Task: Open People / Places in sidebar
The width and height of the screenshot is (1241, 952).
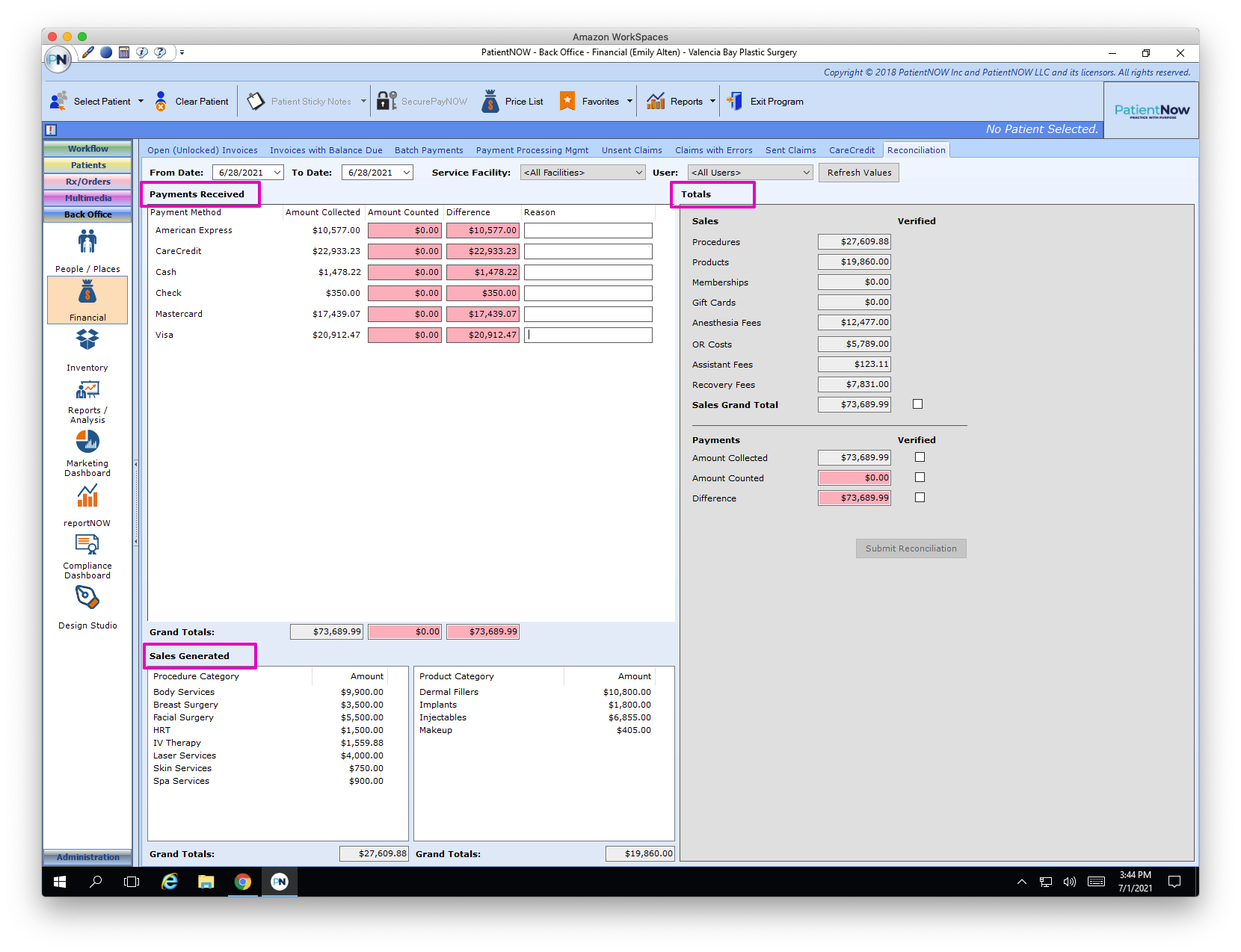Action: coord(87,251)
